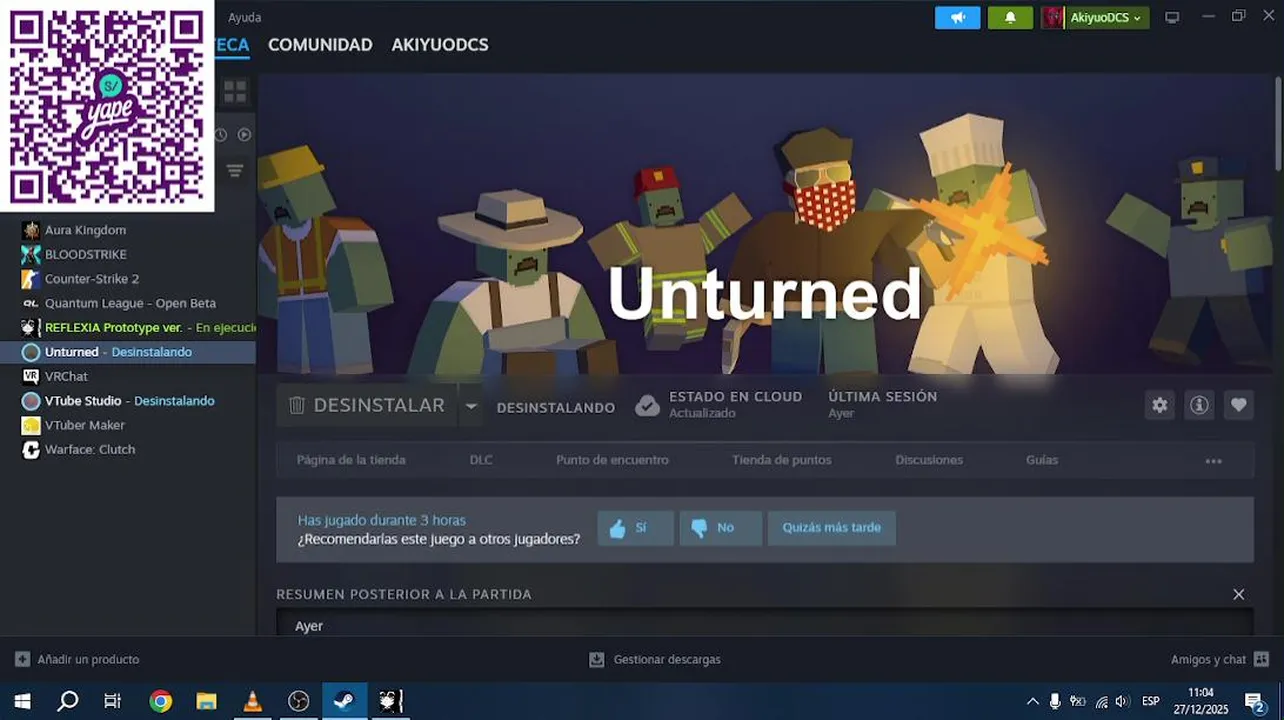Select VRChat in the library list
This screenshot has height=720, width=1284.
tap(128, 376)
